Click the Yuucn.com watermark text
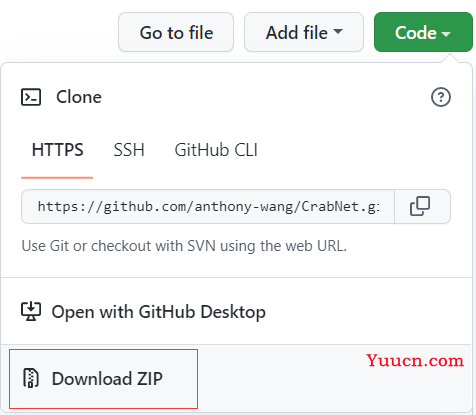476x415 pixels. tap(415, 360)
